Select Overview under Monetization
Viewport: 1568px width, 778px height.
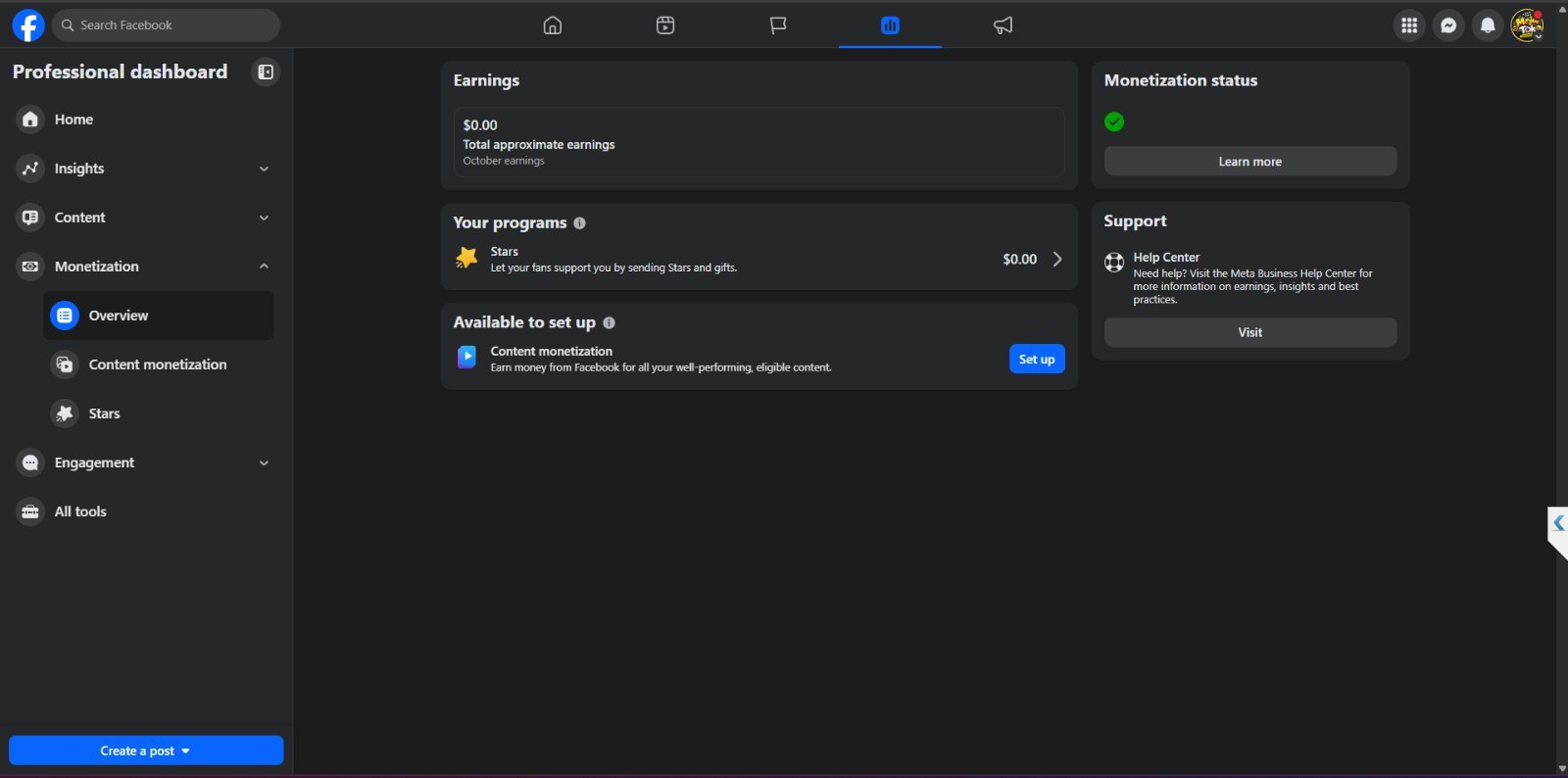(x=159, y=316)
